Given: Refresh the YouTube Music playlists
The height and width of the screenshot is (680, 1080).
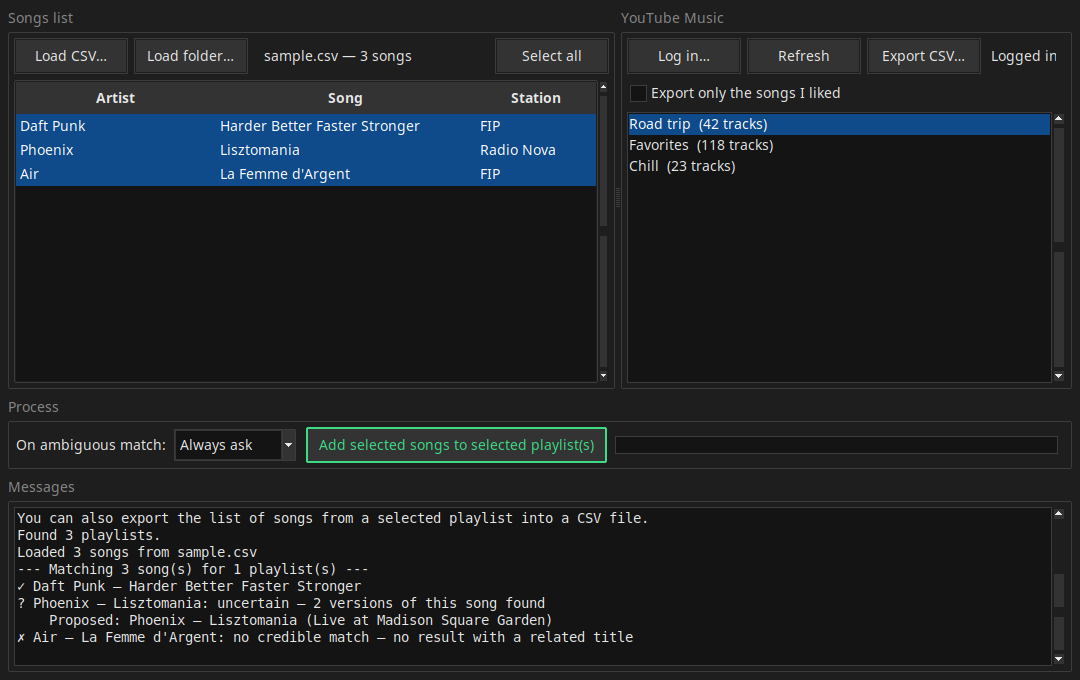Looking at the screenshot, I should point(803,56).
